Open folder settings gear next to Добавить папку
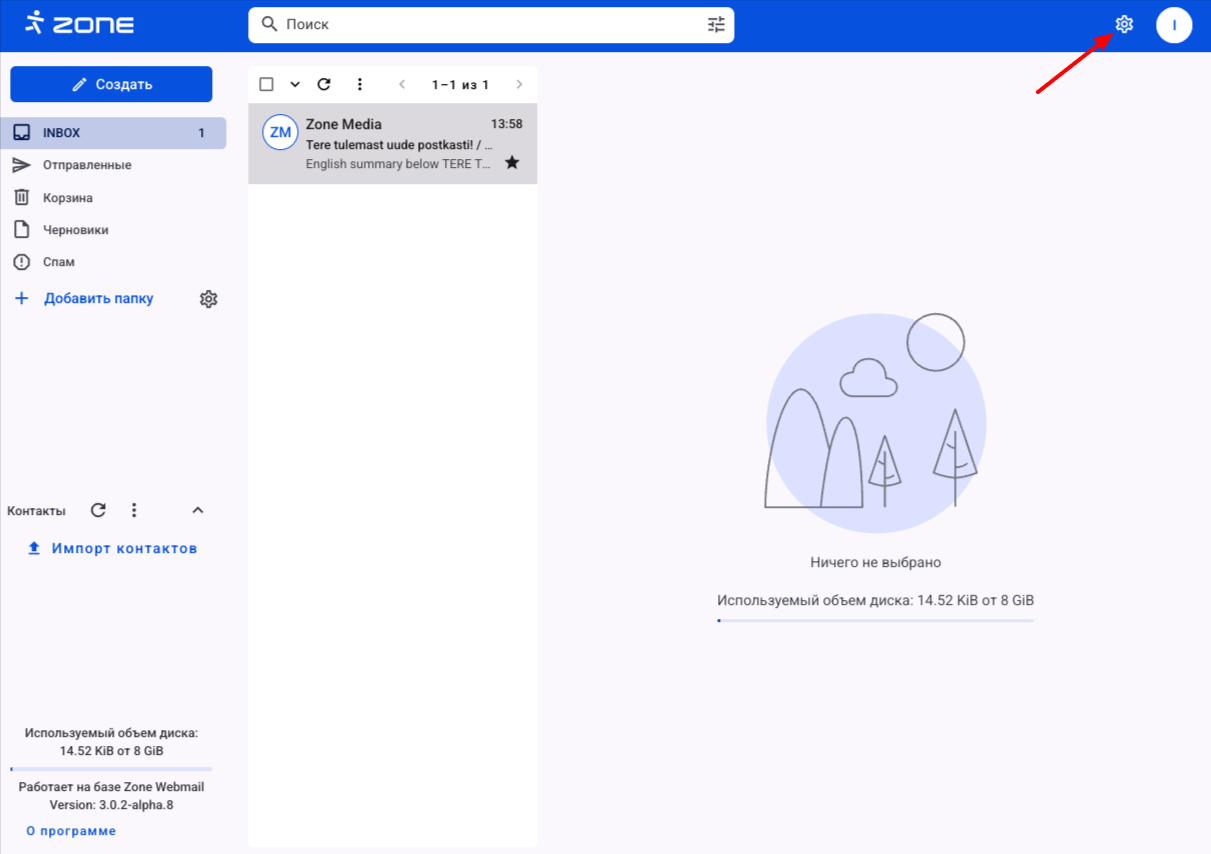This screenshot has width=1211, height=854. coord(208,299)
